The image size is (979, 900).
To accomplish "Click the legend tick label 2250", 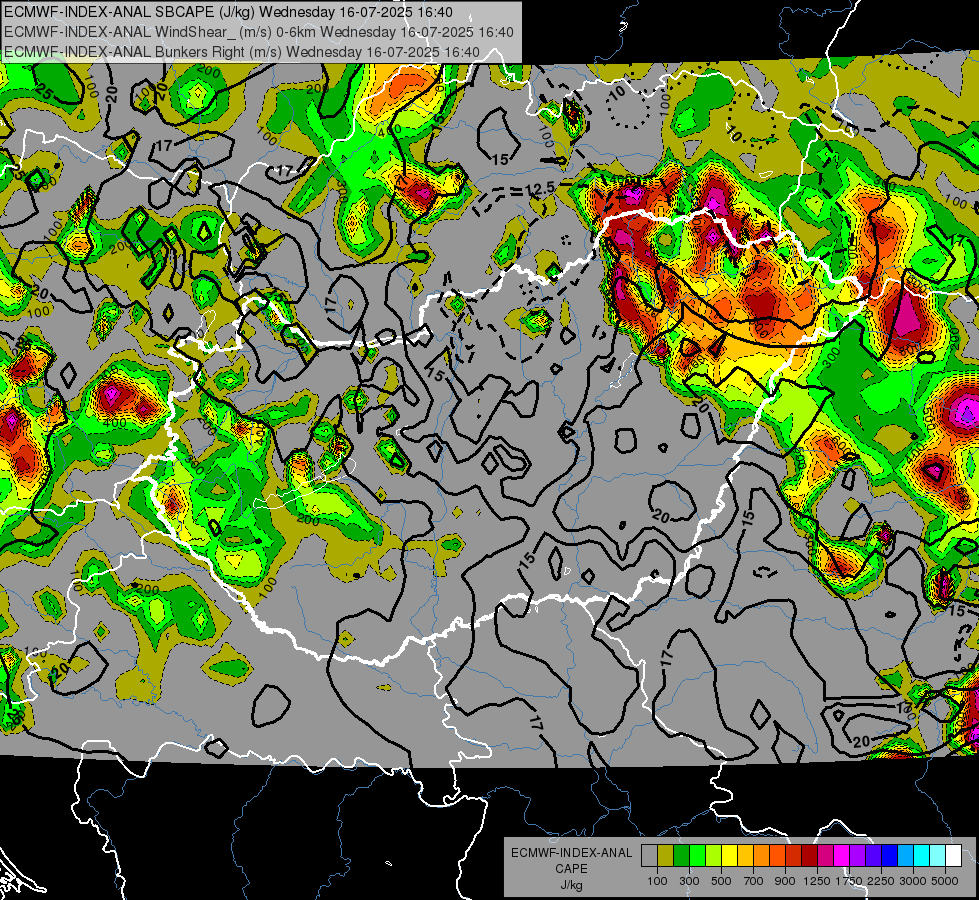I will (x=881, y=881).
